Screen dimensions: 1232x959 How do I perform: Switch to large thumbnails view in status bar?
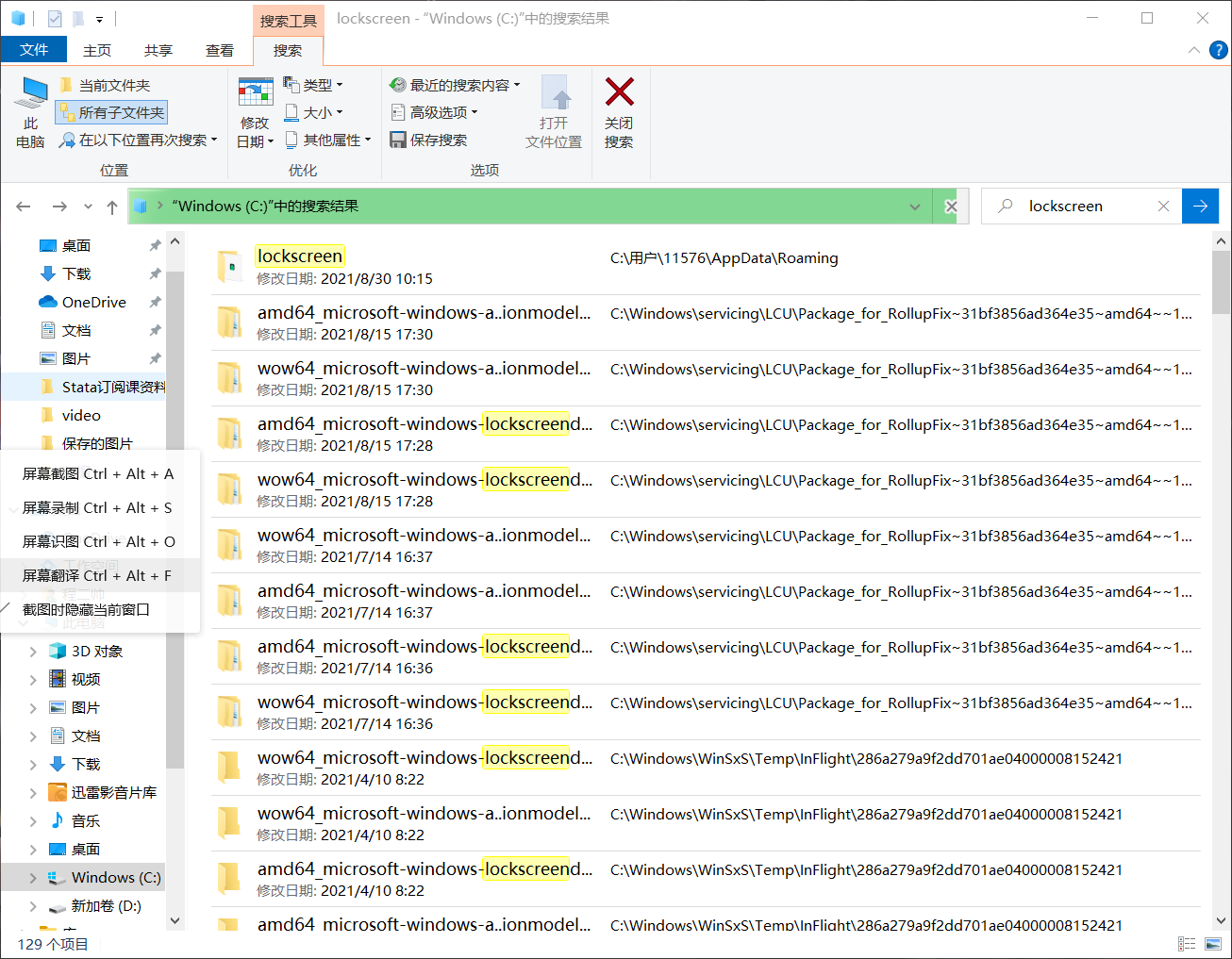coord(1213,944)
